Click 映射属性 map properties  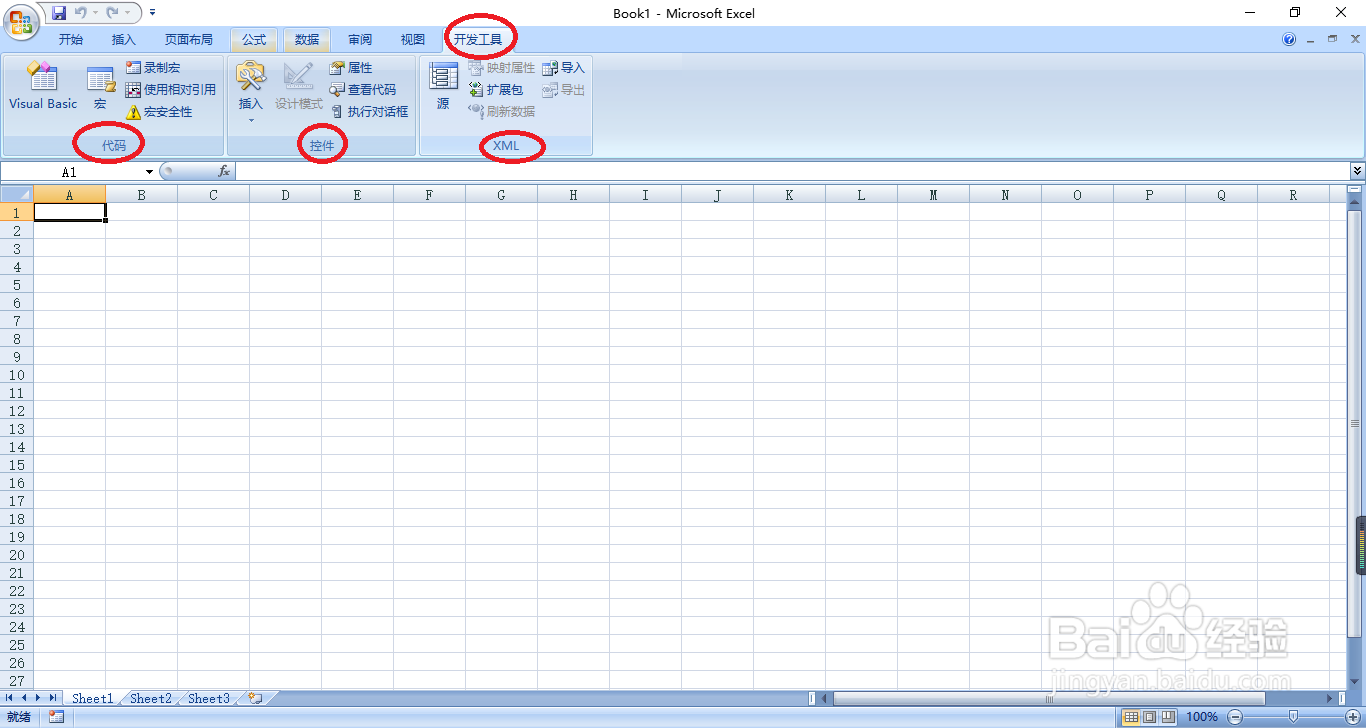click(x=502, y=68)
